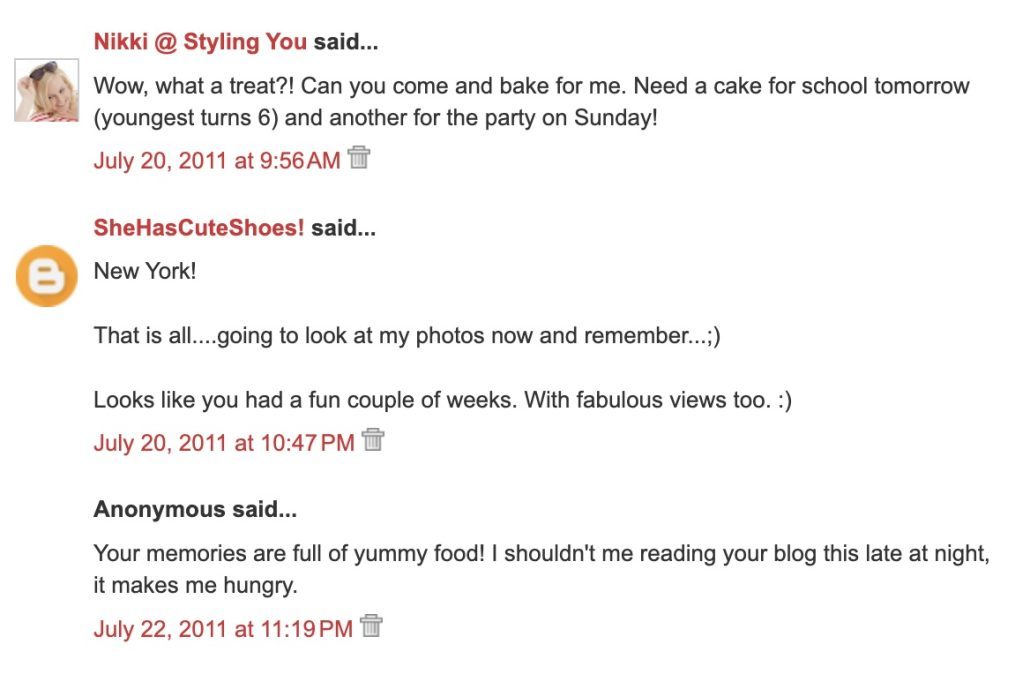Click the "Wow, what a treat?!" comment line
Image resolution: width=1030 pixels, height=674 pixels.
pos(531,86)
